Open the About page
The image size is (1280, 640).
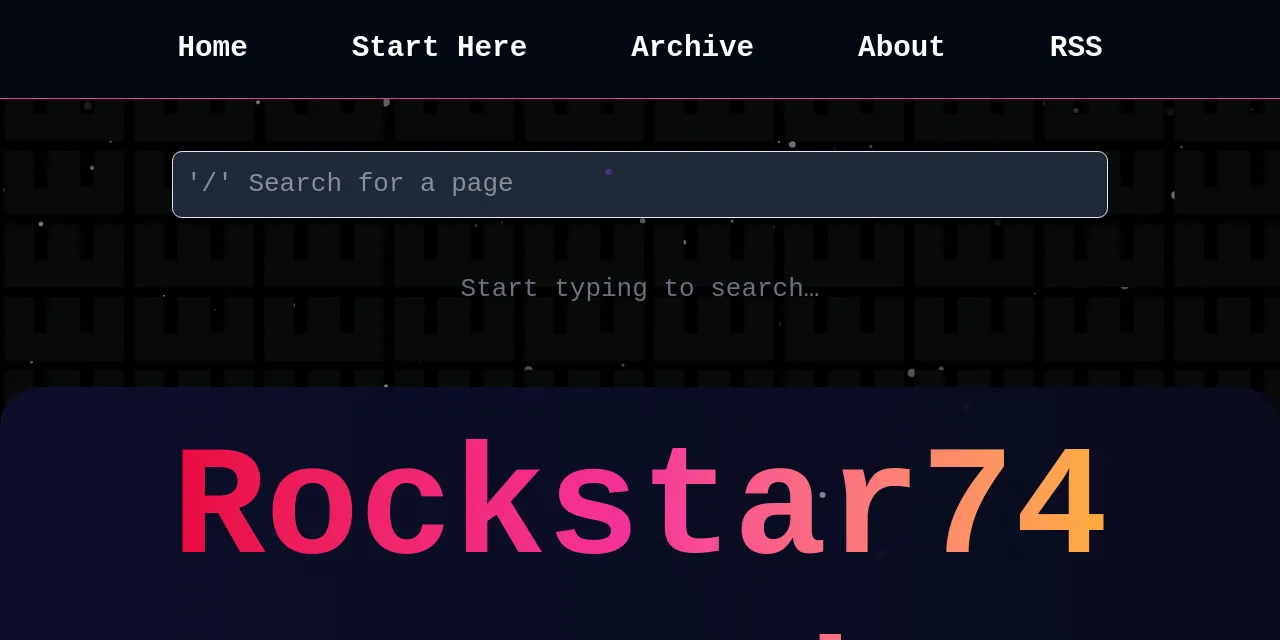coord(901,47)
